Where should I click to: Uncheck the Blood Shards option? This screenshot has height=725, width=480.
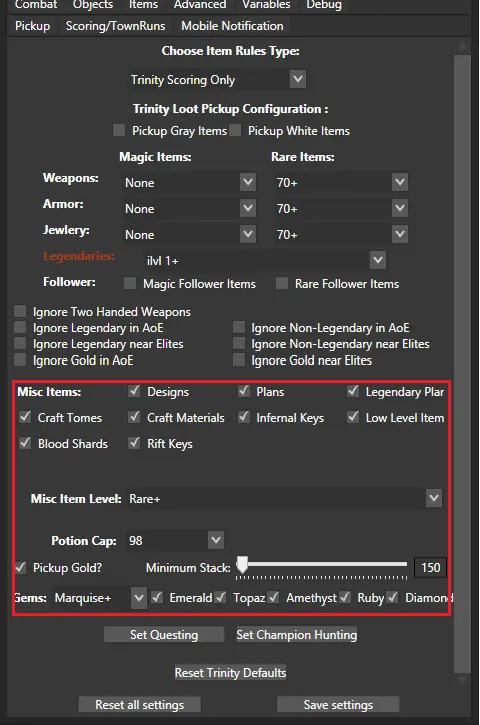click(25, 443)
